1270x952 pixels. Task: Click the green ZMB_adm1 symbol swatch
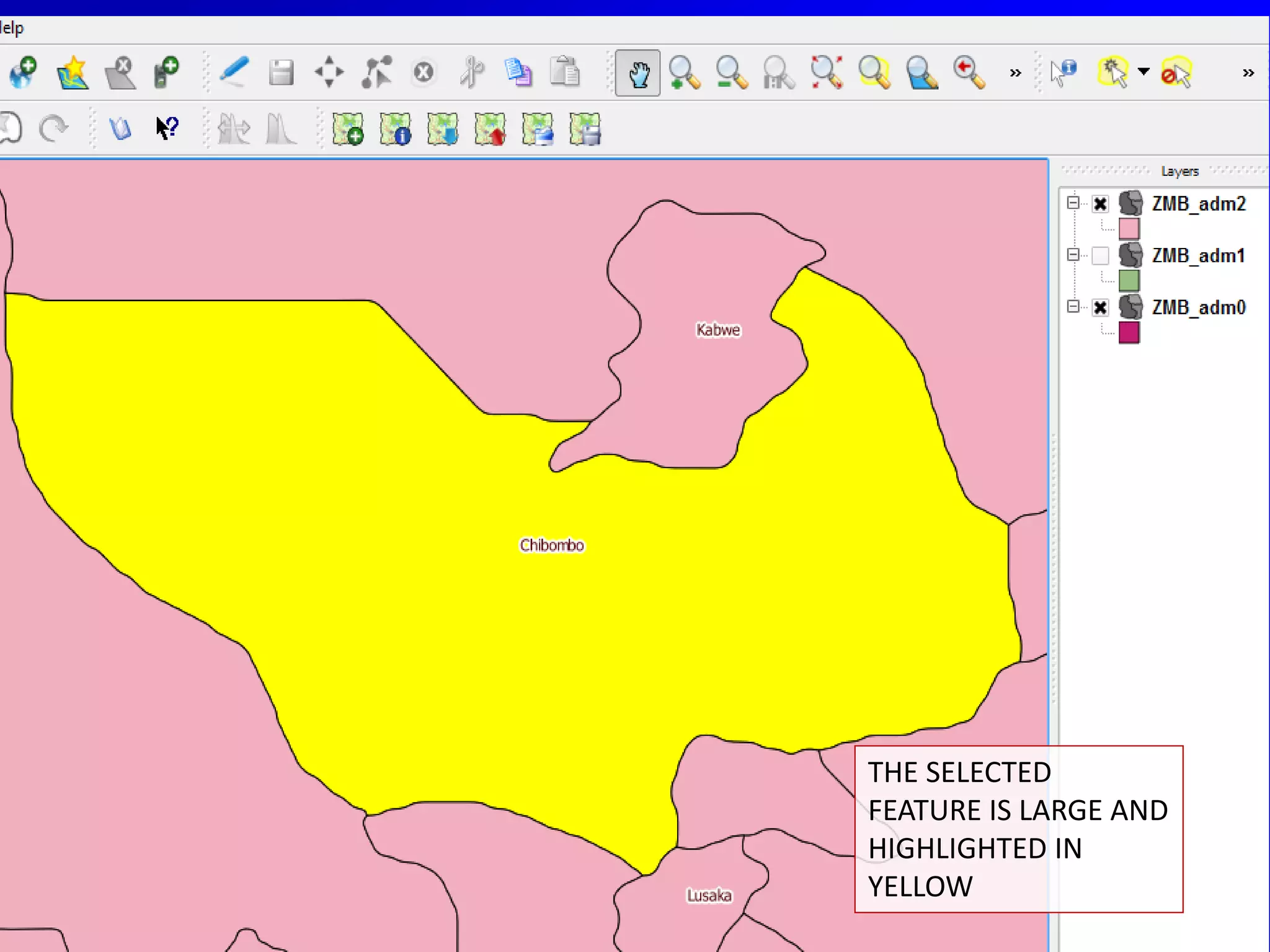click(1129, 281)
